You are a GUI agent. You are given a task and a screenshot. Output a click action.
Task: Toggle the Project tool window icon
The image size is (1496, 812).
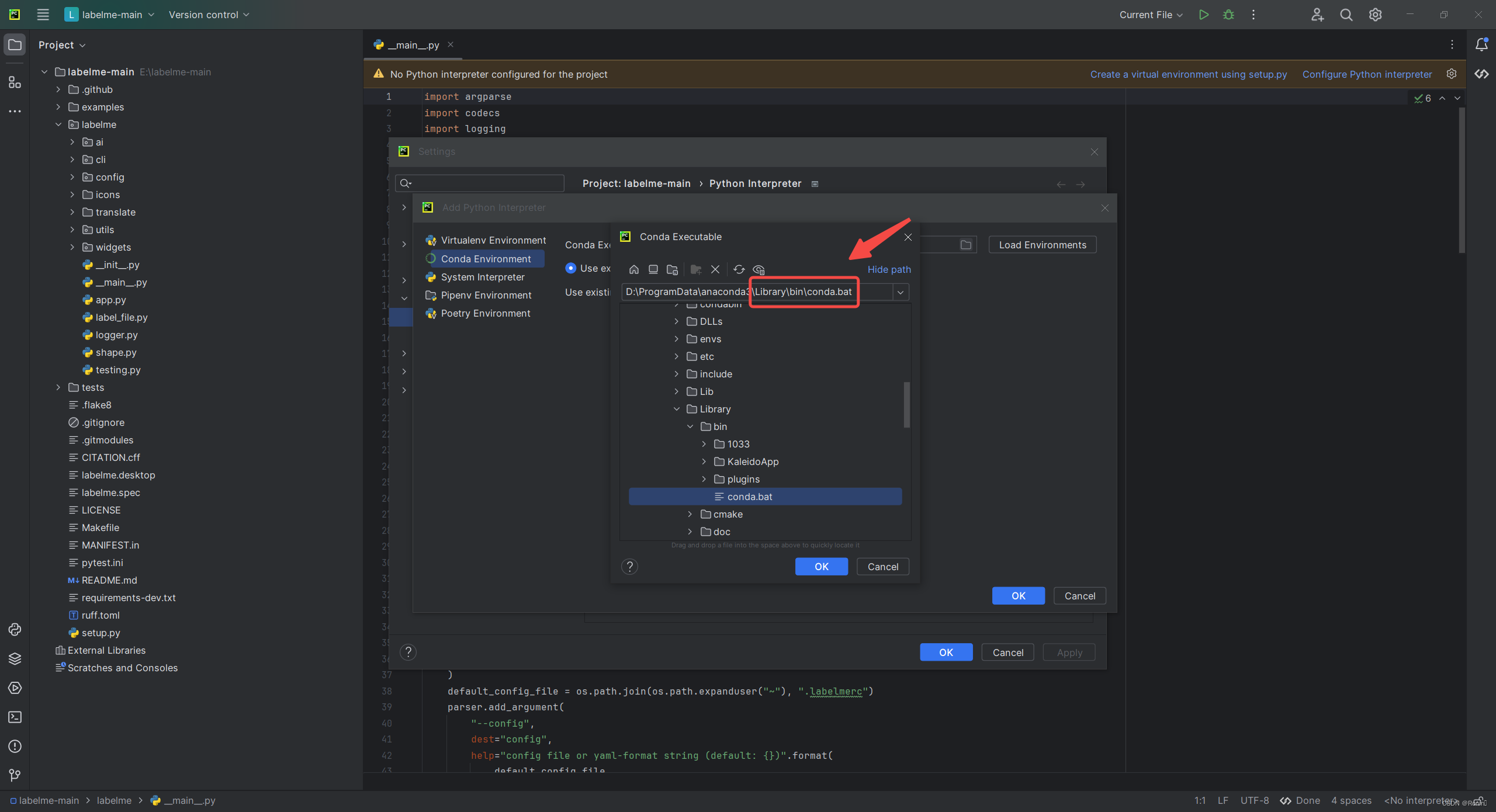click(x=15, y=45)
